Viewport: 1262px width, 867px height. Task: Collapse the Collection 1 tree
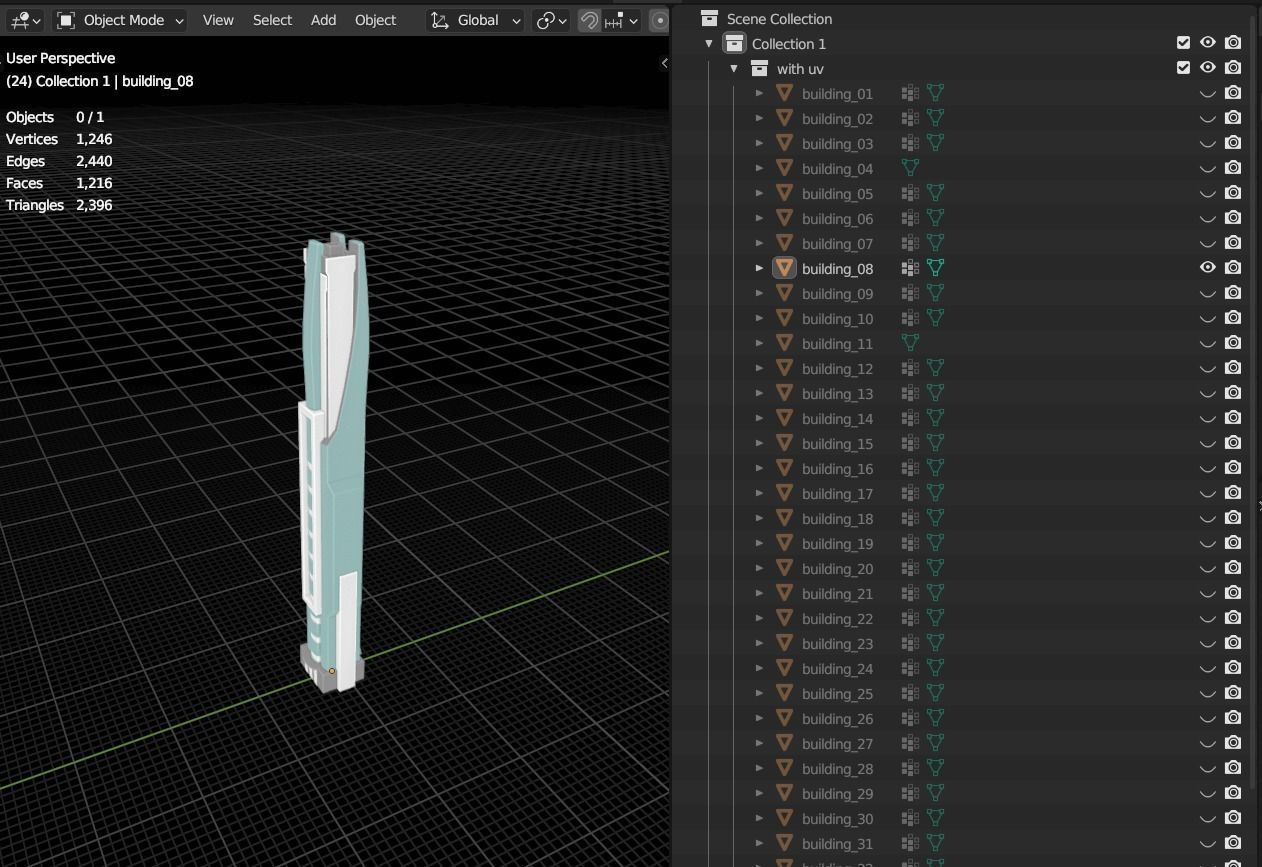pyautogui.click(x=709, y=44)
